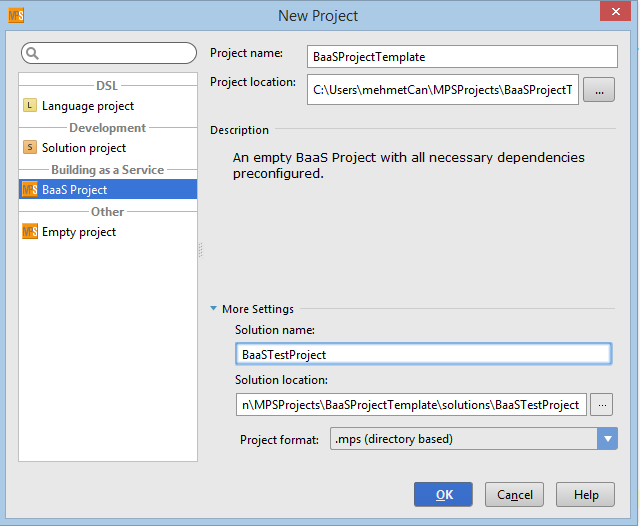Close the New Project dialog
The height and width of the screenshot is (526, 640).
(x=614, y=12)
